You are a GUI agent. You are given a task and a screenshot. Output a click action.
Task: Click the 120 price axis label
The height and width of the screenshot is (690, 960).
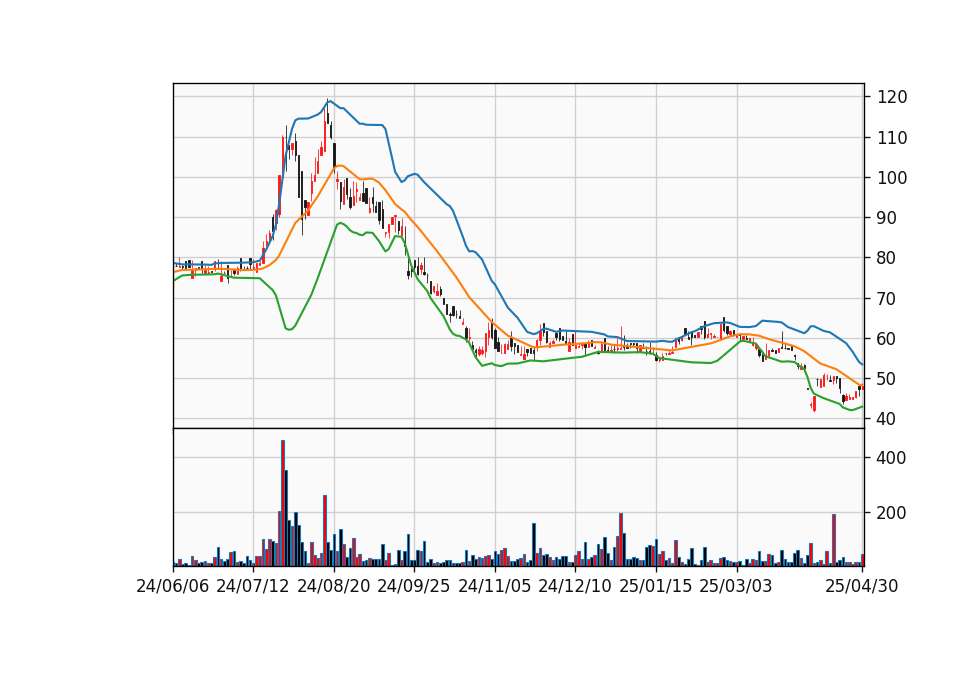[x=892, y=97]
